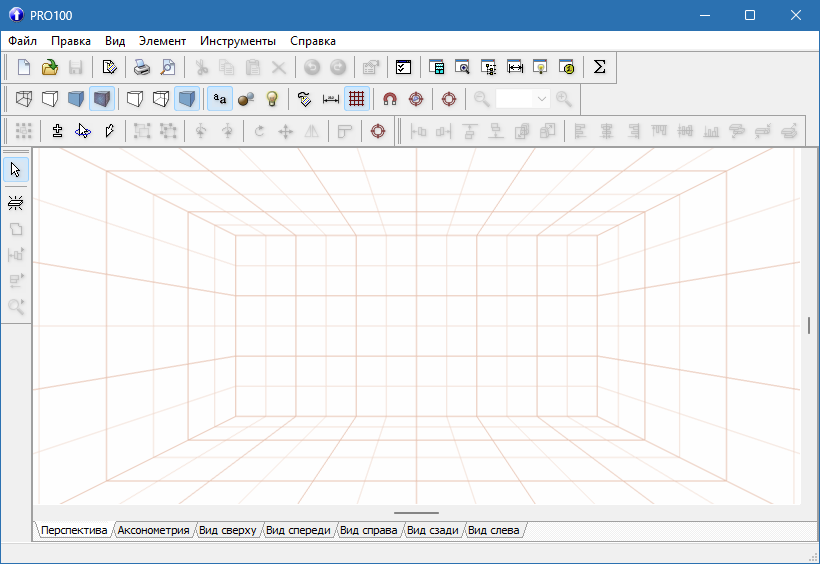Click the red crosshair icon next to zoom out
Image resolution: width=820 pixels, height=564 pixels.
[449, 99]
